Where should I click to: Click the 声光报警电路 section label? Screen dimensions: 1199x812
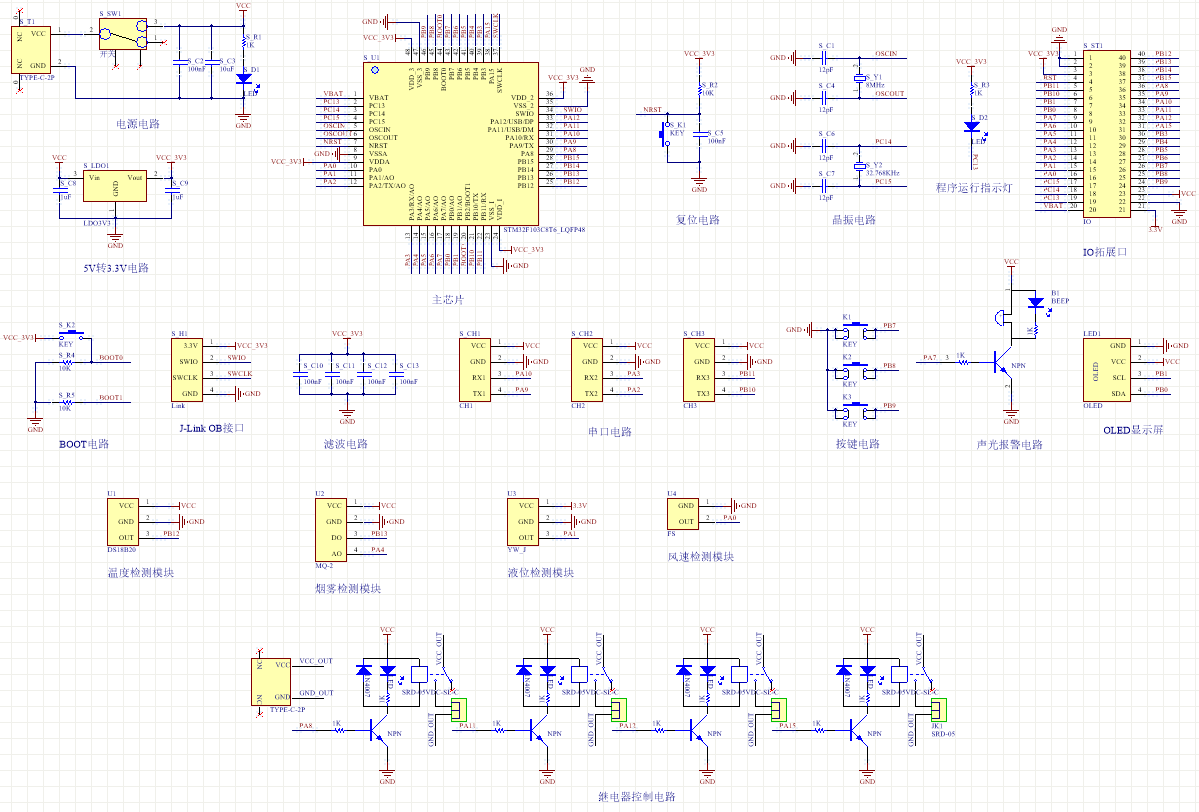[x=1009, y=444]
